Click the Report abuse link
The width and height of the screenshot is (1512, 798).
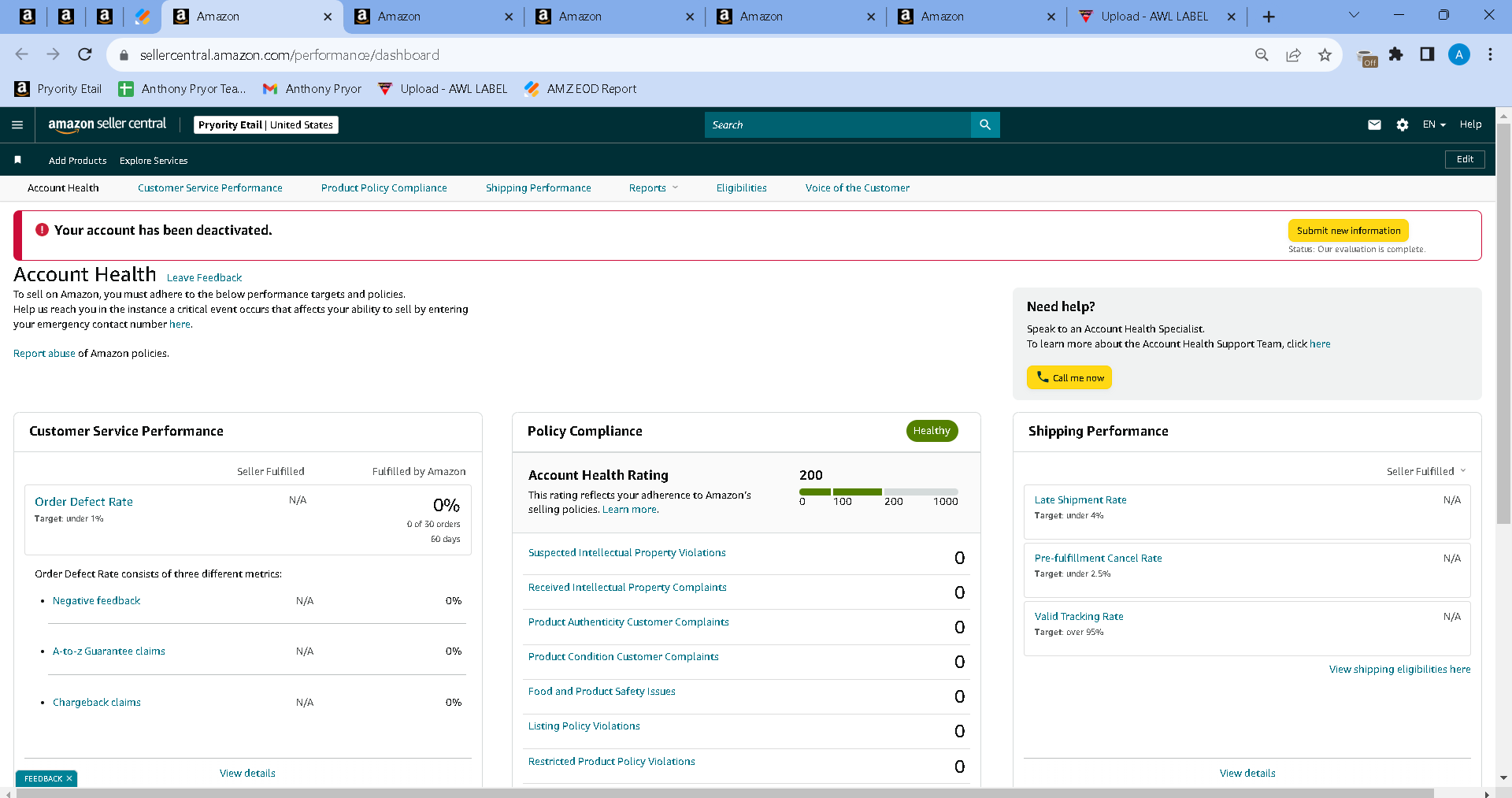[x=44, y=353]
